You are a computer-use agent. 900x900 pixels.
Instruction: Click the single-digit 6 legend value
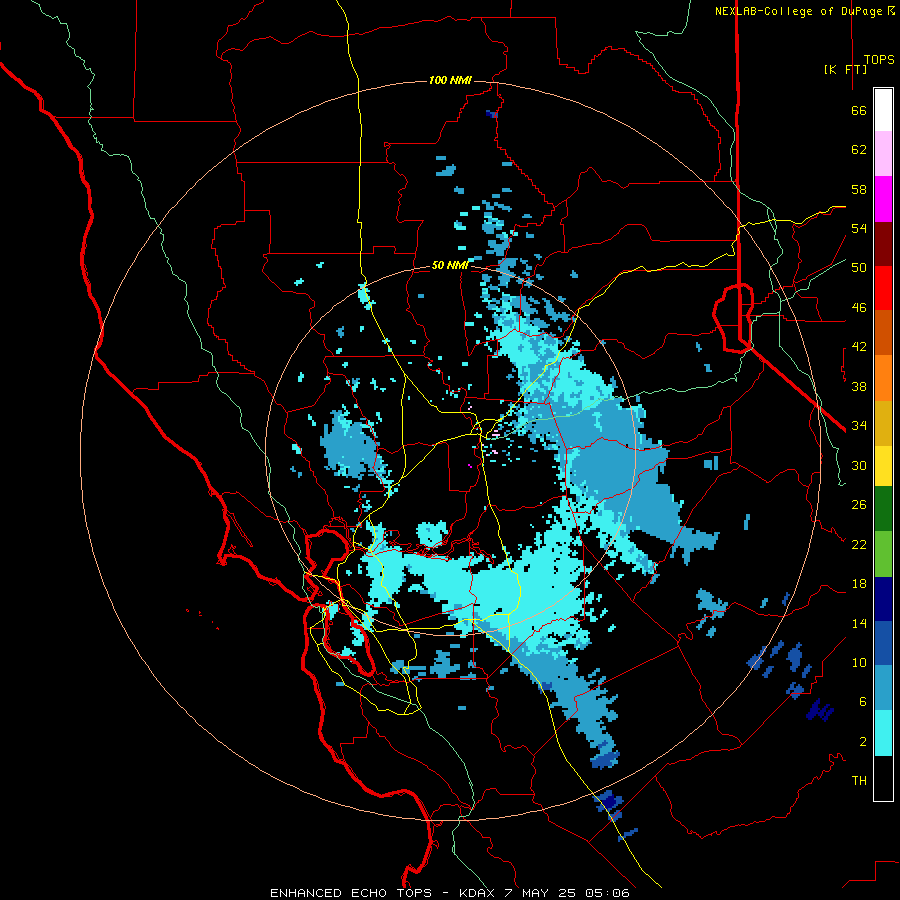(863, 702)
